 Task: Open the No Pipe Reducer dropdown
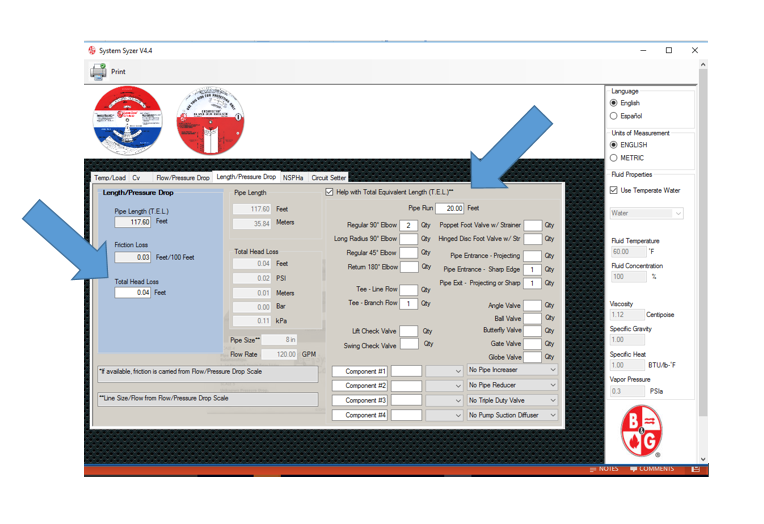[x=512, y=385]
